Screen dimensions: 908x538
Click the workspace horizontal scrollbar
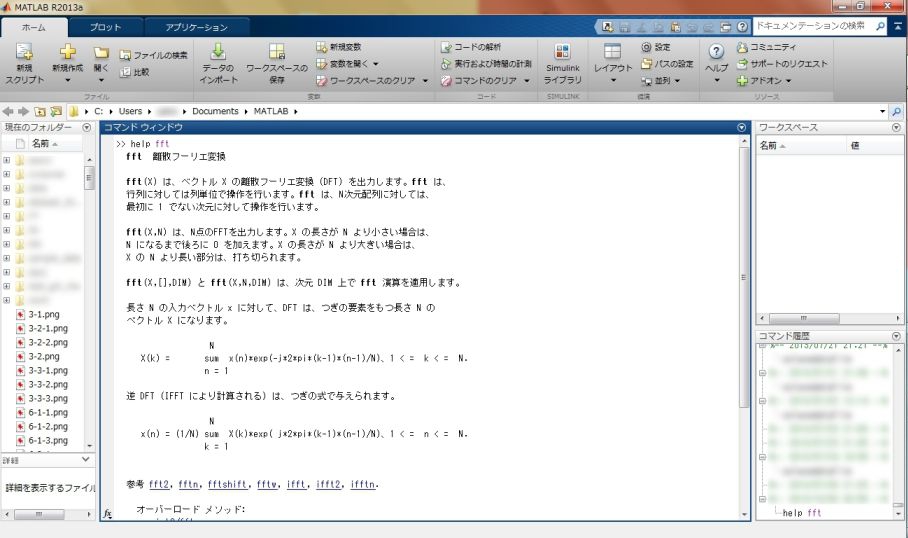click(x=804, y=319)
